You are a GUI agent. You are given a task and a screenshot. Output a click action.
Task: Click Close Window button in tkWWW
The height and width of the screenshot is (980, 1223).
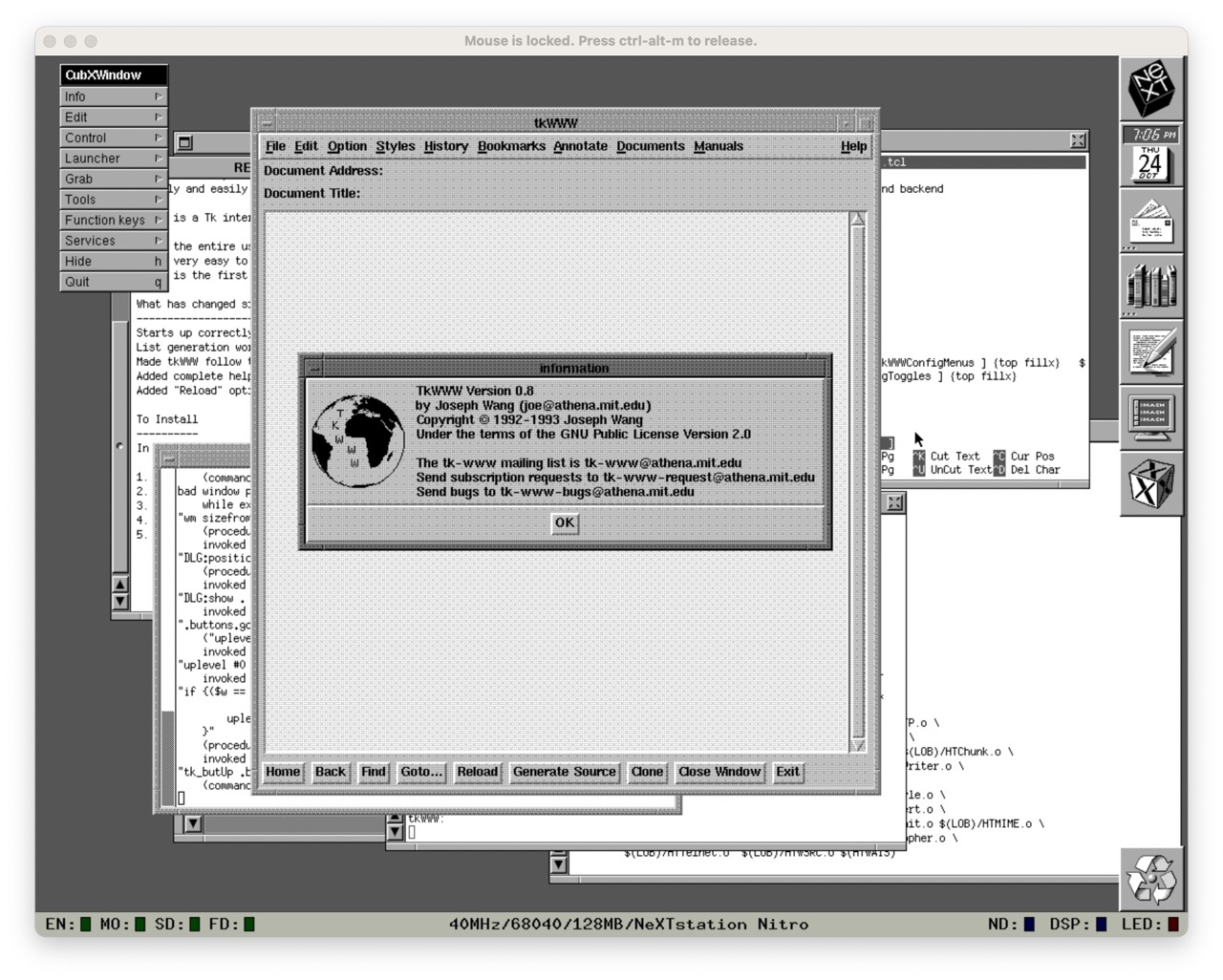[x=719, y=772]
